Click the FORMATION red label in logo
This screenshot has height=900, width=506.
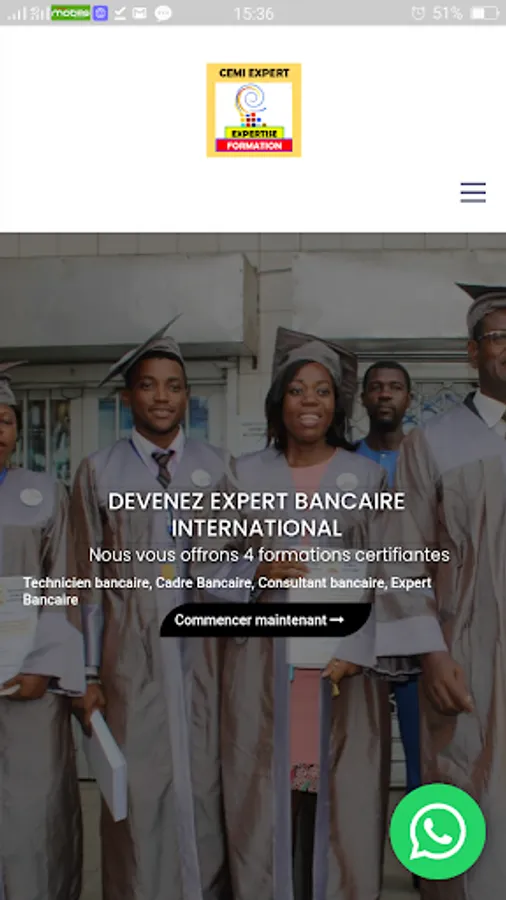pos(254,146)
